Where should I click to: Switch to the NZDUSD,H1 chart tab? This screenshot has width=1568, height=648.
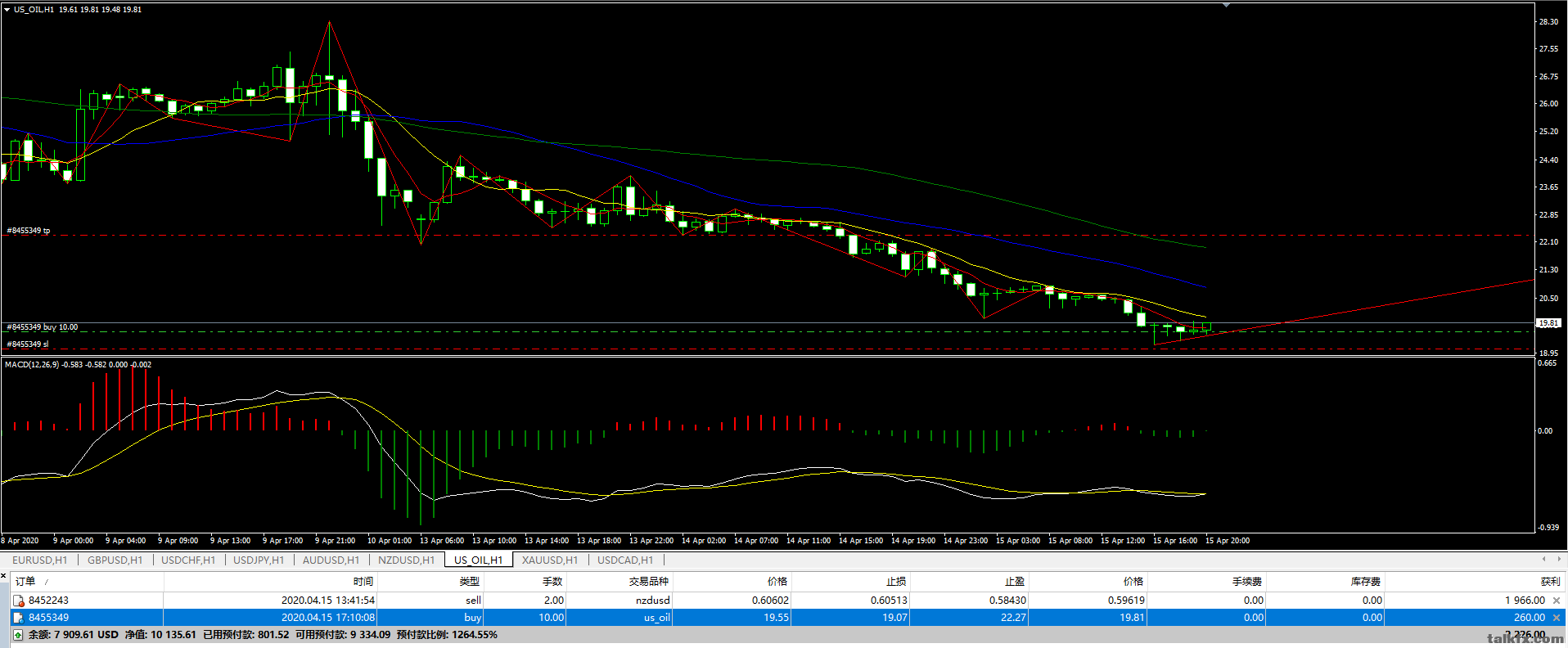coord(406,560)
